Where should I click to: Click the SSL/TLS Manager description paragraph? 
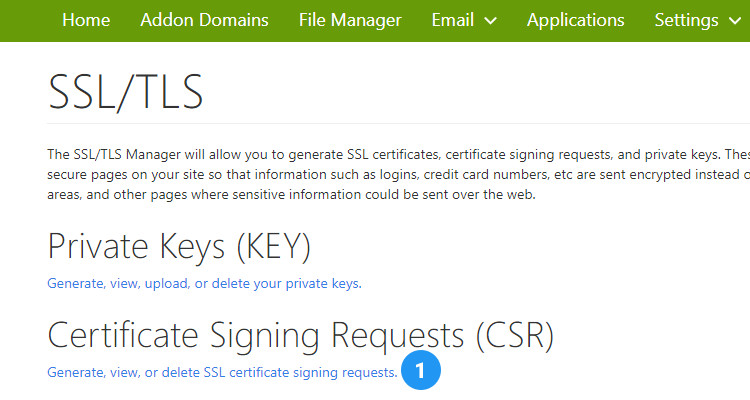pos(398,174)
